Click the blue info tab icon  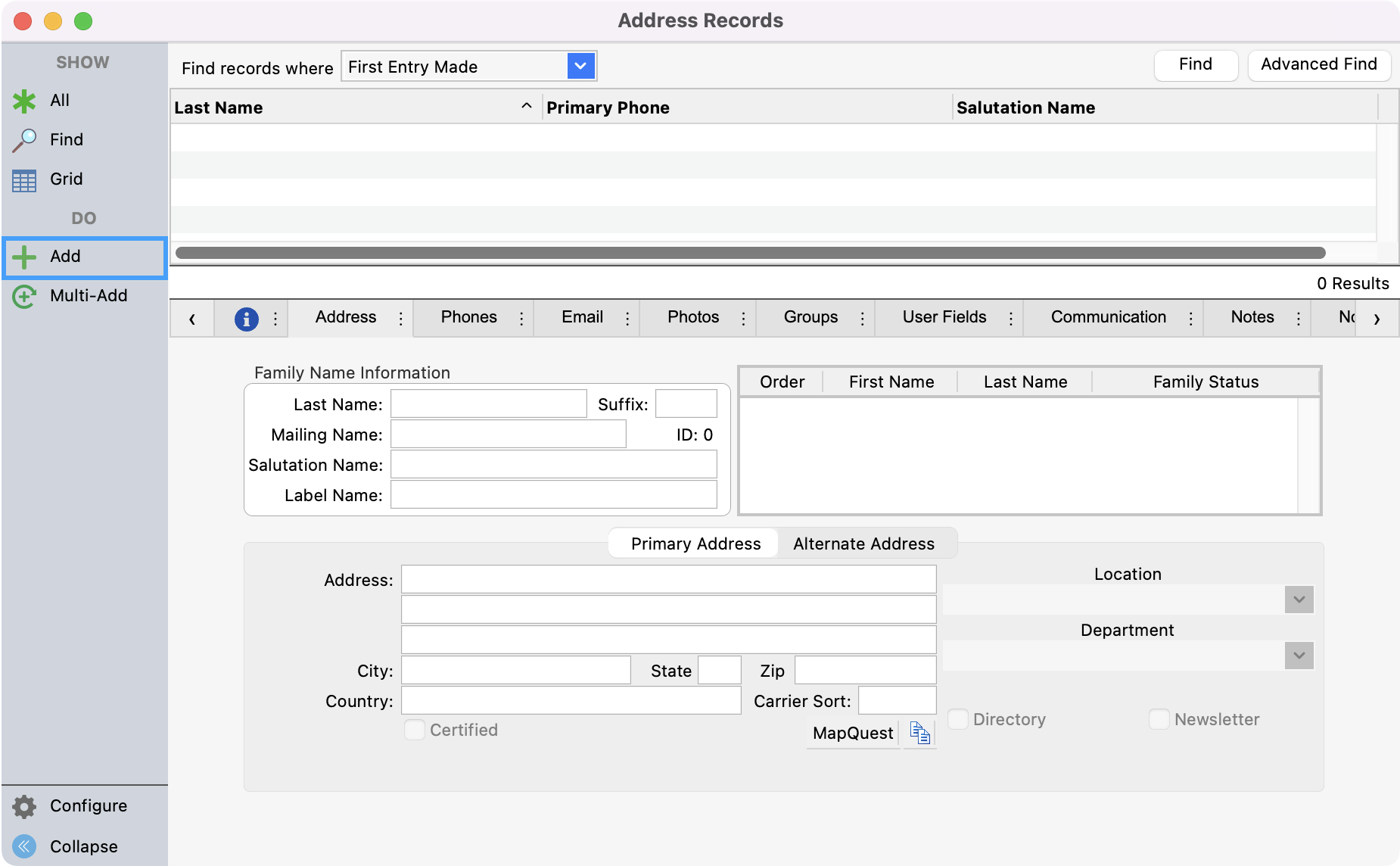point(246,319)
